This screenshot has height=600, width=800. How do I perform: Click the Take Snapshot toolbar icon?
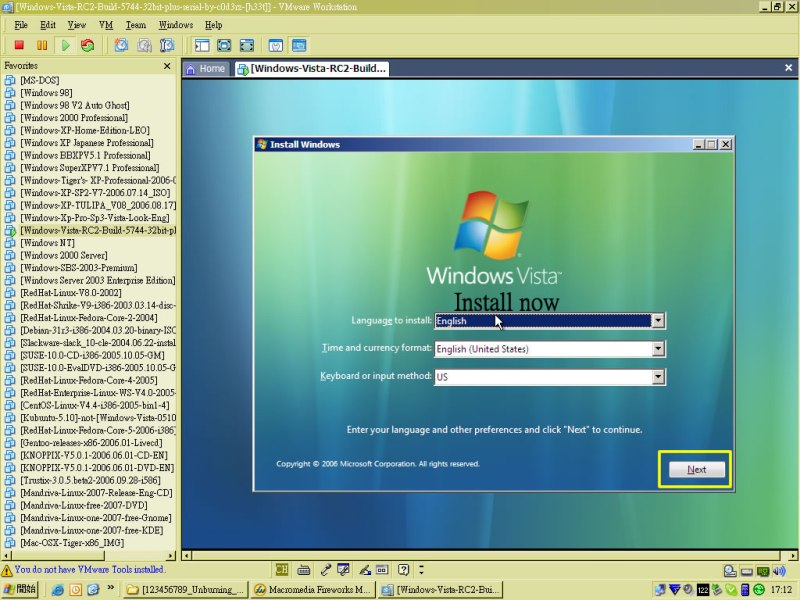click(x=121, y=45)
